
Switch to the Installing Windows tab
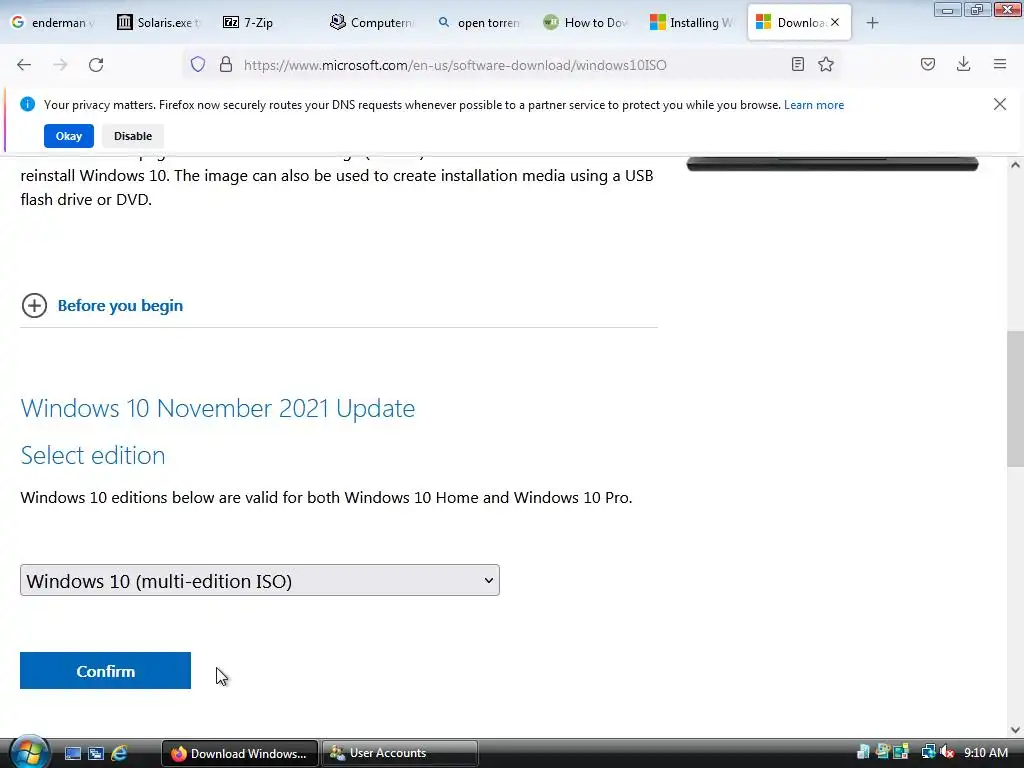pos(692,22)
